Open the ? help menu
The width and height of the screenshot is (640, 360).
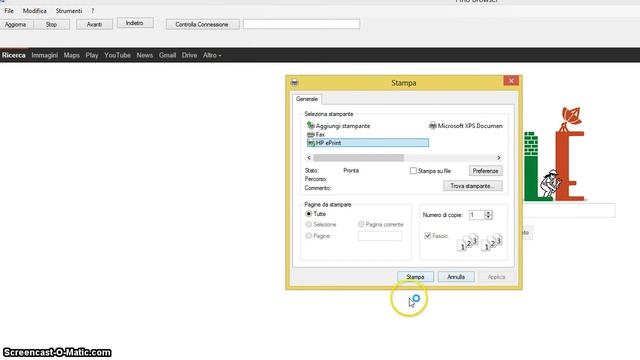tap(93, 11)
